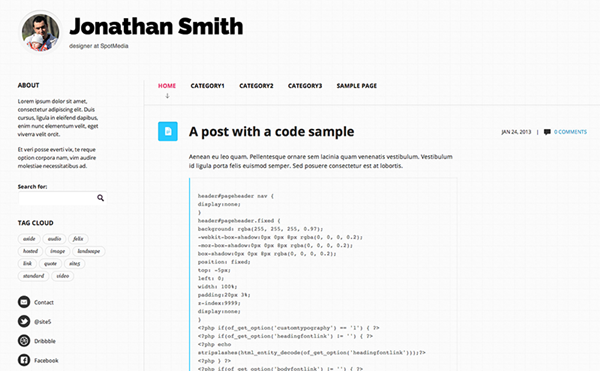Click the blue post format document icon
This screenshot has width=600, height=371.
[x=168, y=131]
